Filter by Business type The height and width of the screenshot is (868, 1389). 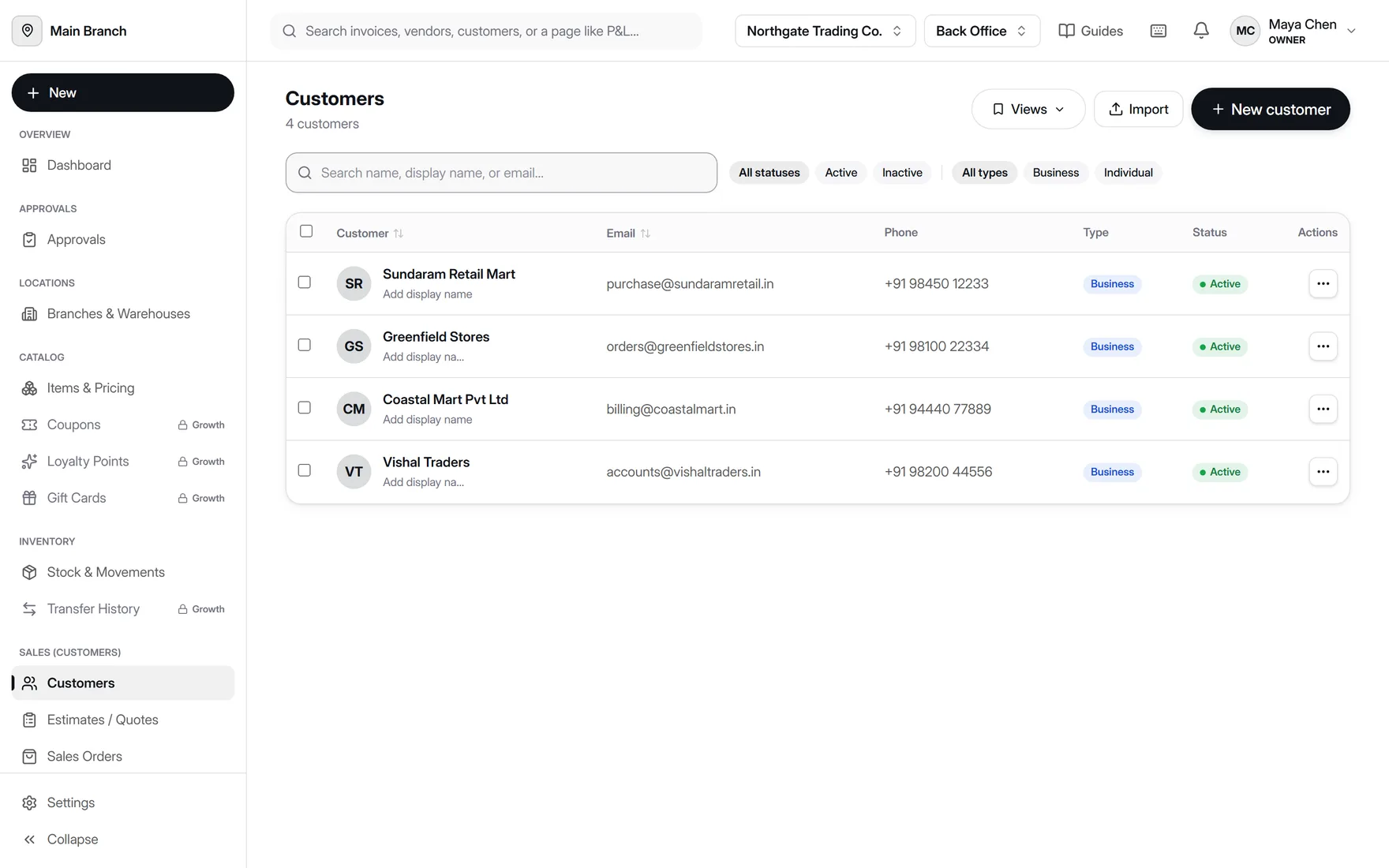click(x=1055, y=173)
